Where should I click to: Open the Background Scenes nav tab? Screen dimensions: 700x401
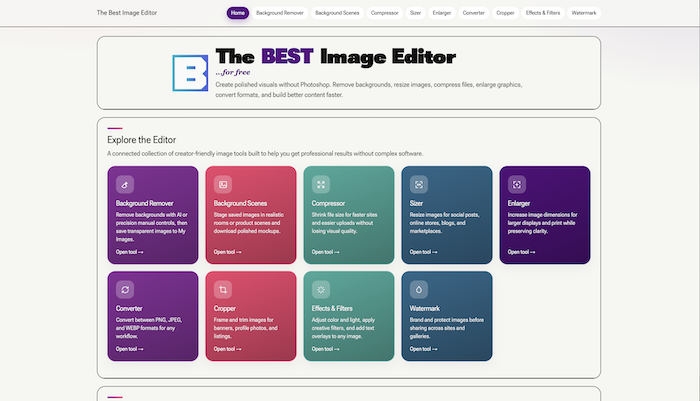tap(337, 13)
